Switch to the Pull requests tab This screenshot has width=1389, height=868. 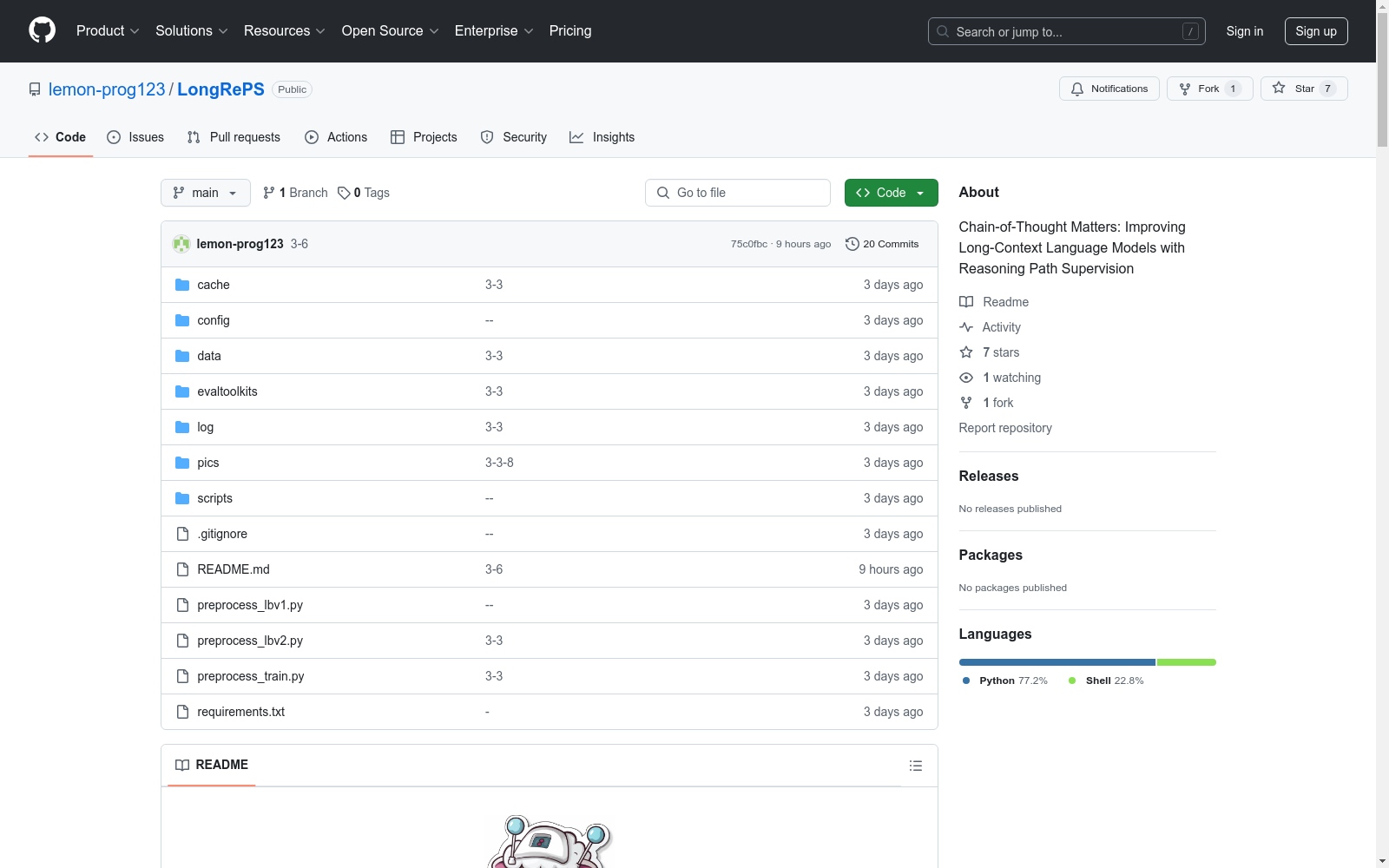coord(234,137)
